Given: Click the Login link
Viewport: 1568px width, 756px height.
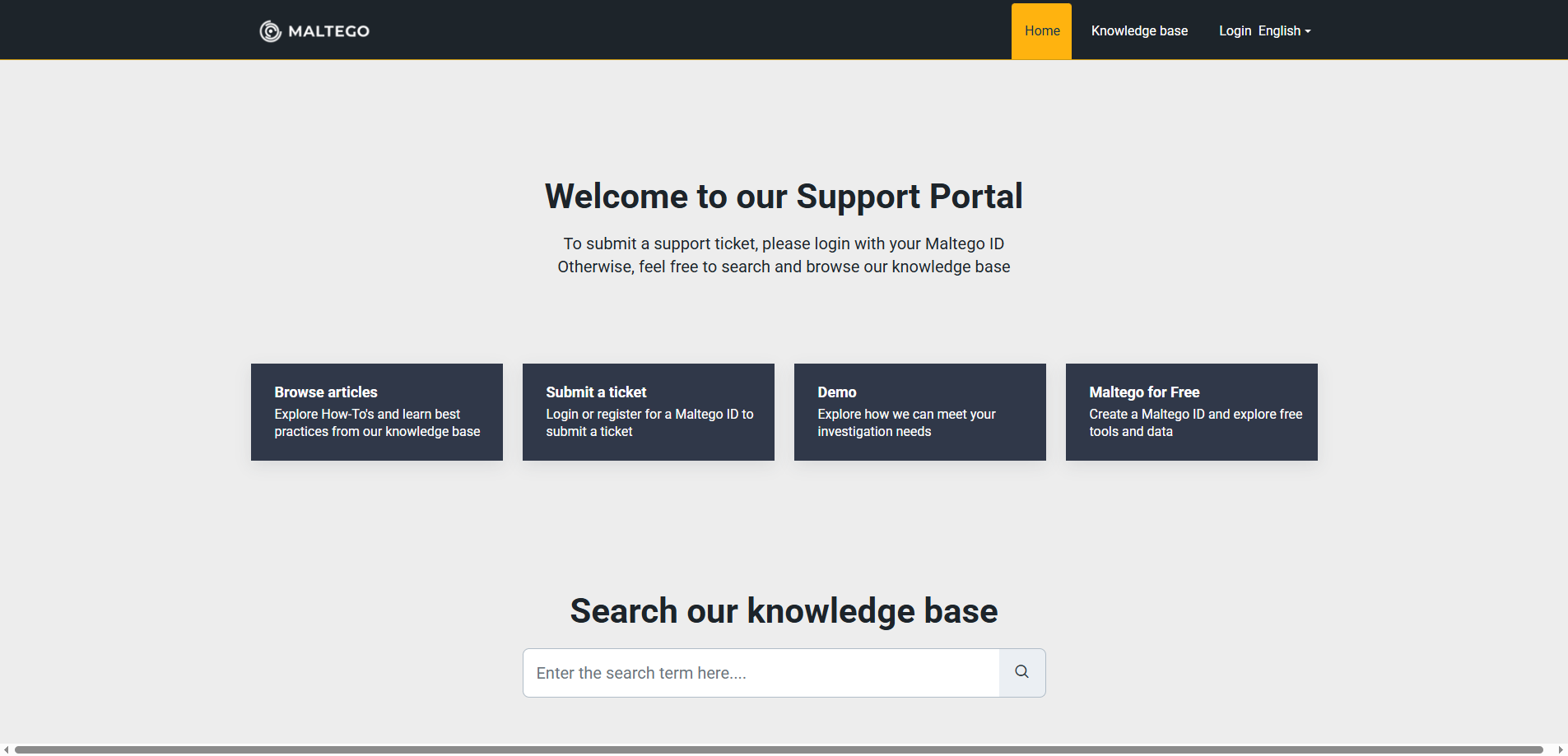Looking at the screenshot, I should (1235, 31).
